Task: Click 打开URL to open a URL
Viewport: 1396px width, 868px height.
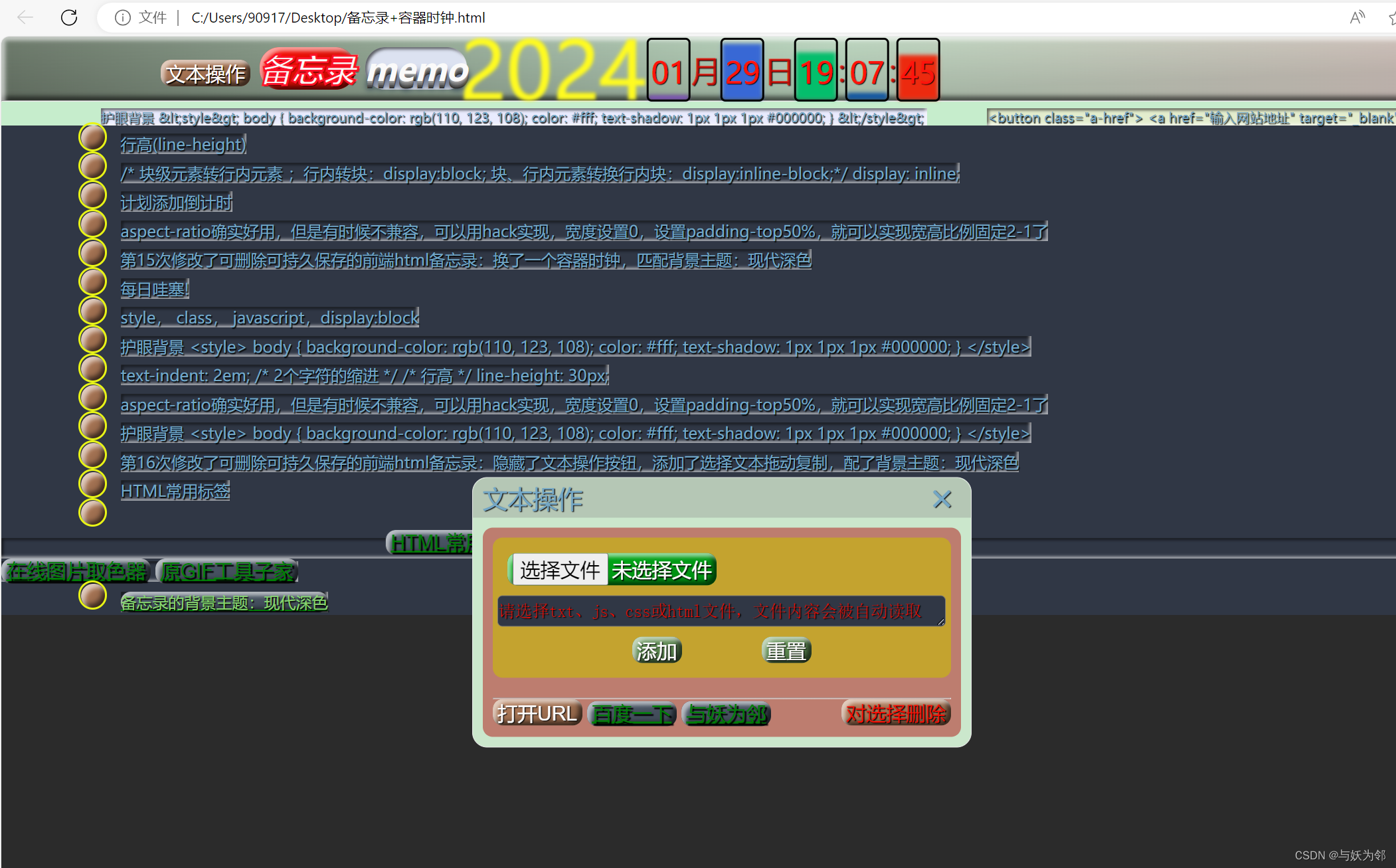Action: tap(536, 714)
